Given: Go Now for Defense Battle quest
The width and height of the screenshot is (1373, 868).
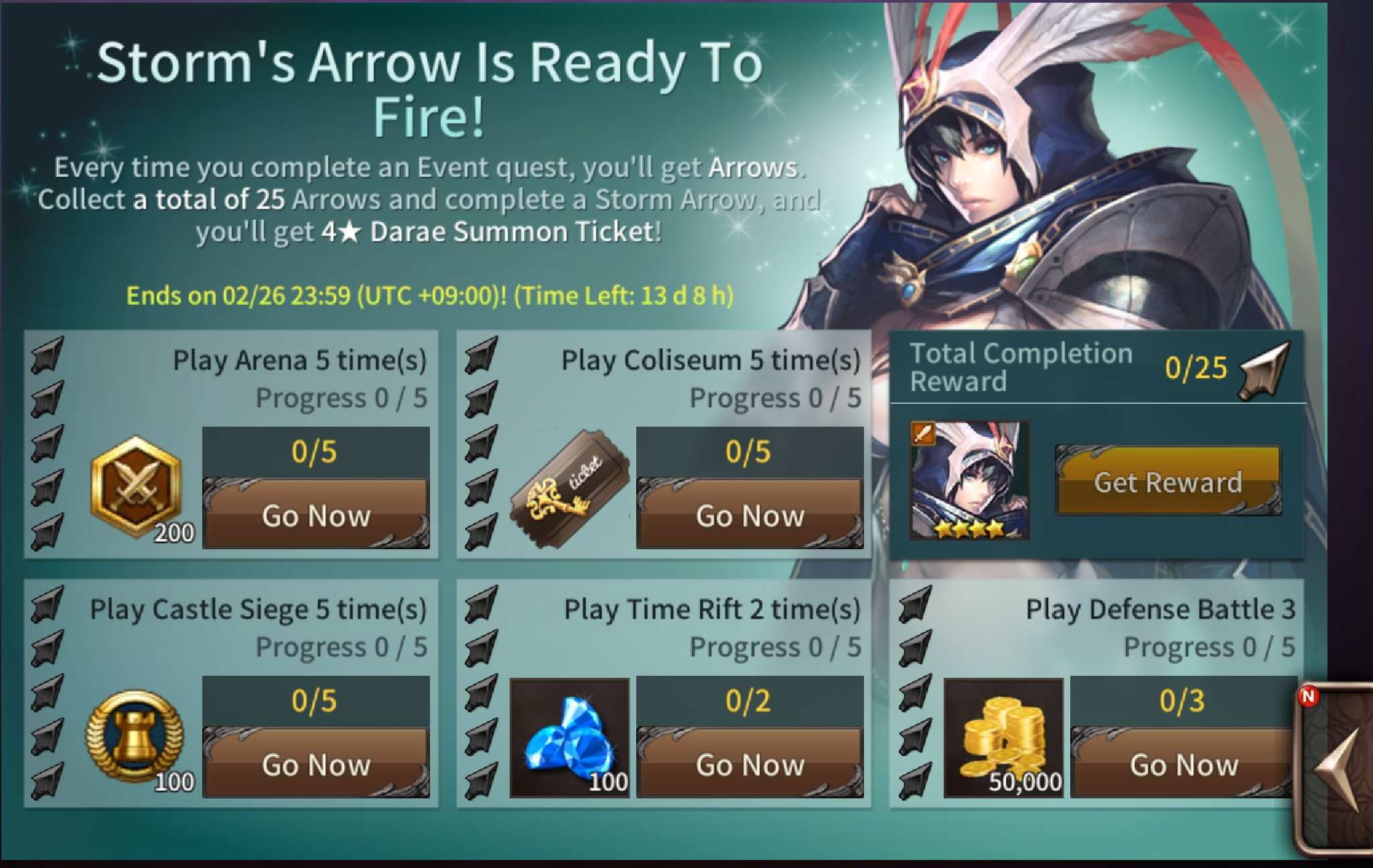Looking at the screenshot, I should [1183, 763].
